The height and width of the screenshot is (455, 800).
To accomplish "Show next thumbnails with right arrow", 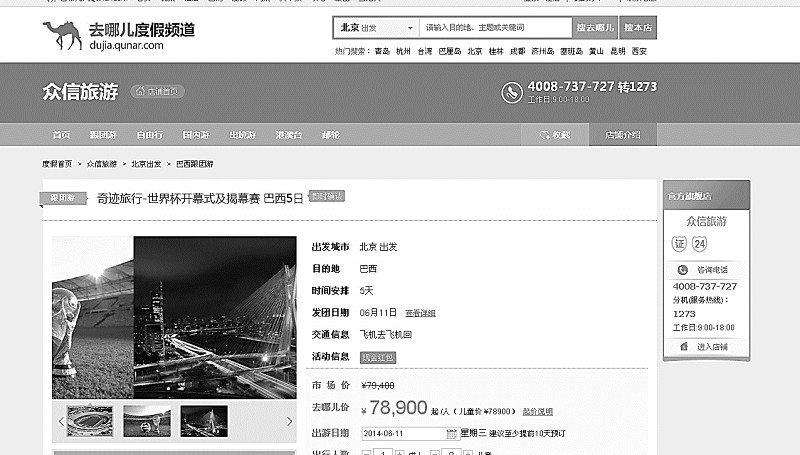I will click(289, 421).
